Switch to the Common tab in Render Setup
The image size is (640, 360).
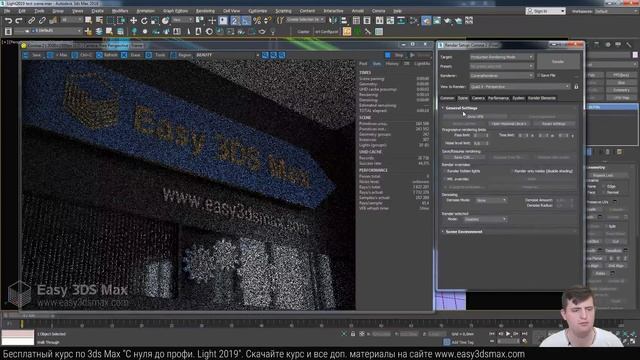point(447,98)
